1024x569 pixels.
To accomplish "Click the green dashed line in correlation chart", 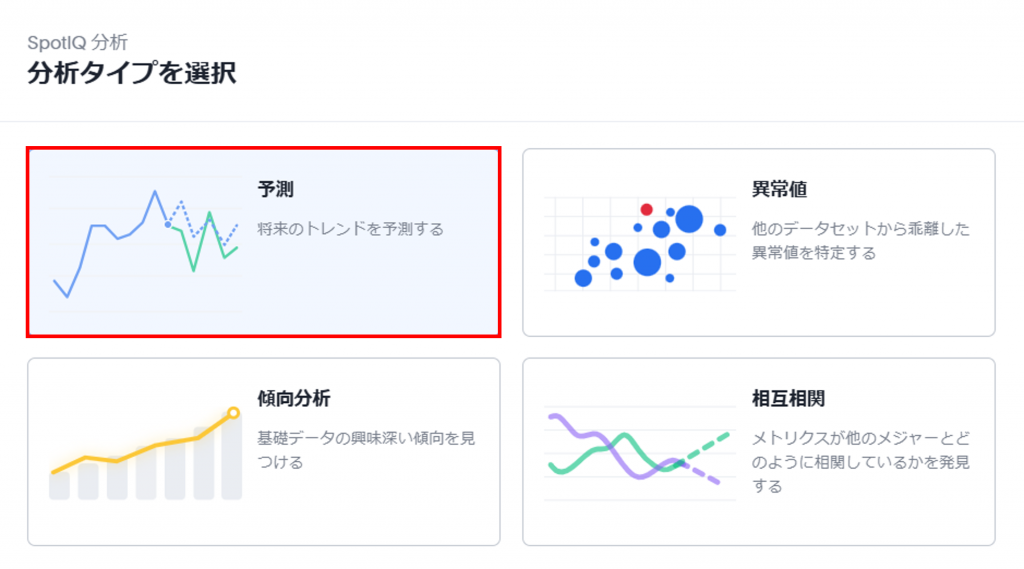I will coord(710,444).
